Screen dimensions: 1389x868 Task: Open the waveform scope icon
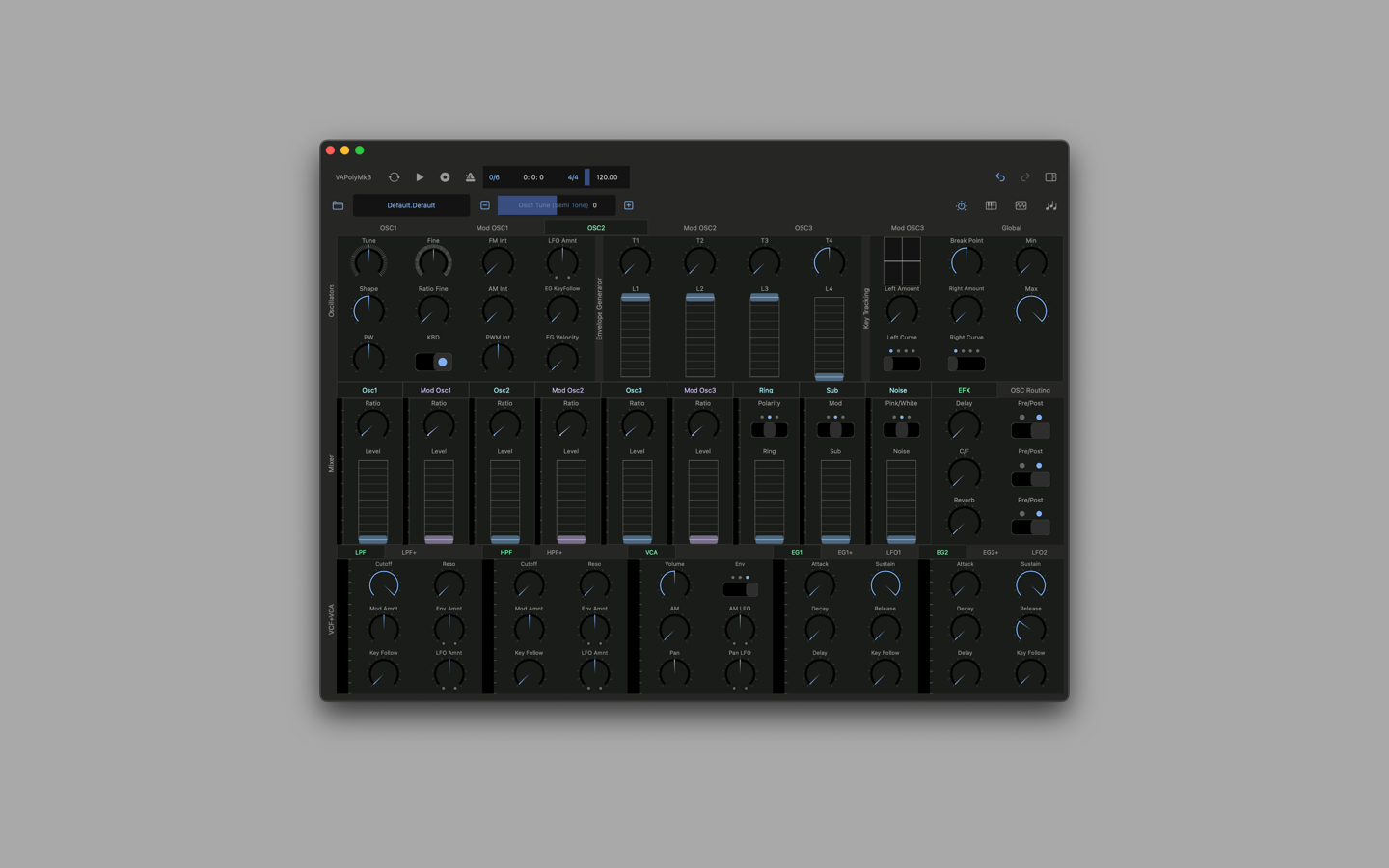point(1021,205)
